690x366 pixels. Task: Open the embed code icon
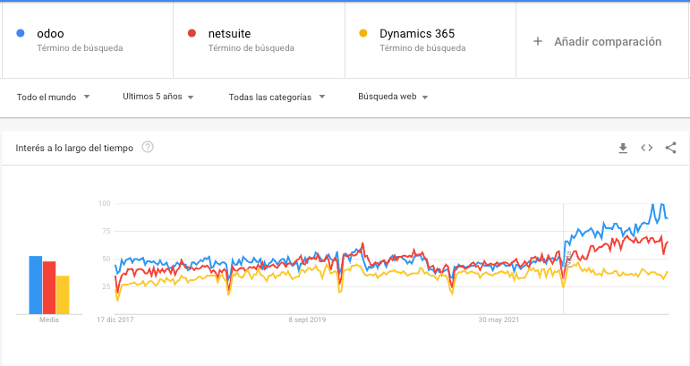(646, 148)
